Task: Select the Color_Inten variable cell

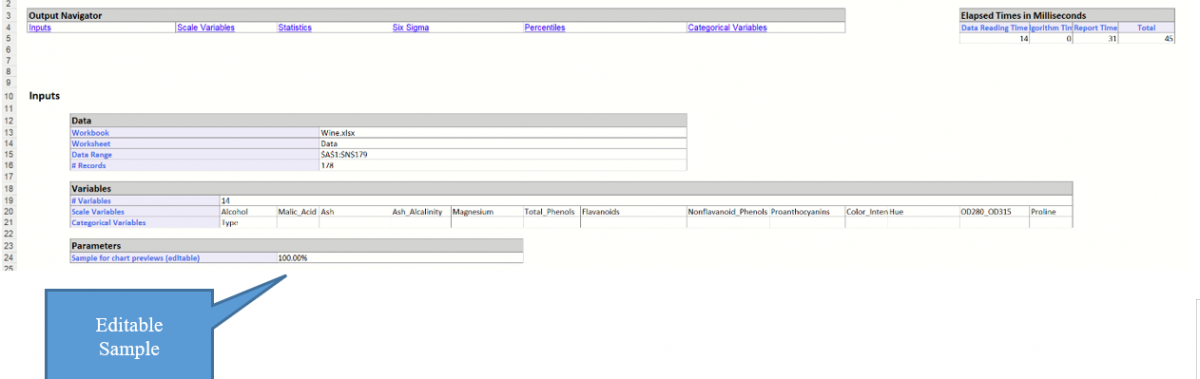Action: pyautogui.click(x=866, y=212)
